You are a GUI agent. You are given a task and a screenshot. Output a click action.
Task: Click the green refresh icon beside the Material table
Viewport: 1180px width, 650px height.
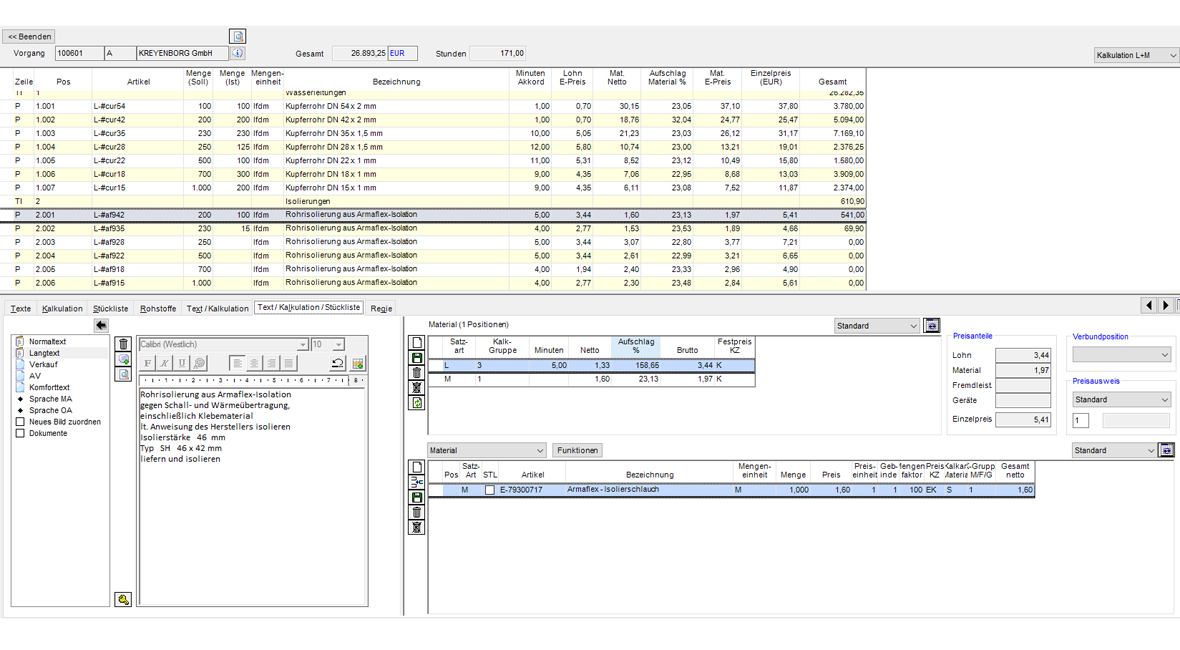point(417,403)
